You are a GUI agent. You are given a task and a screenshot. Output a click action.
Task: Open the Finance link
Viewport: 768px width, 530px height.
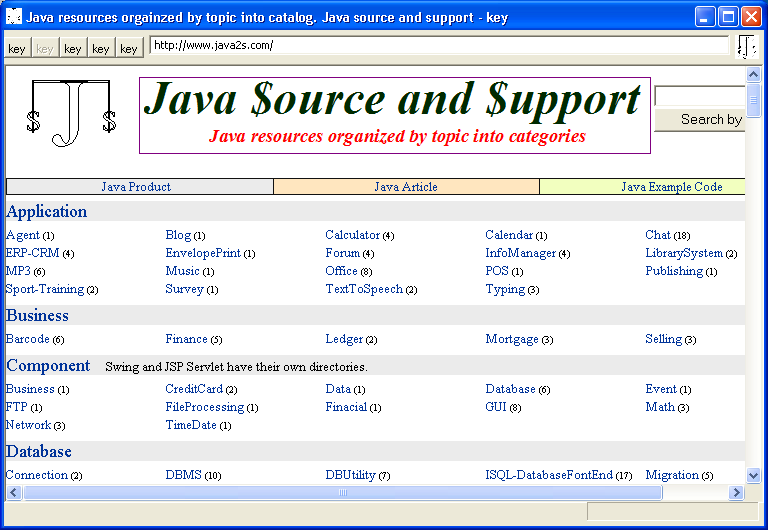tap(187, 339)
